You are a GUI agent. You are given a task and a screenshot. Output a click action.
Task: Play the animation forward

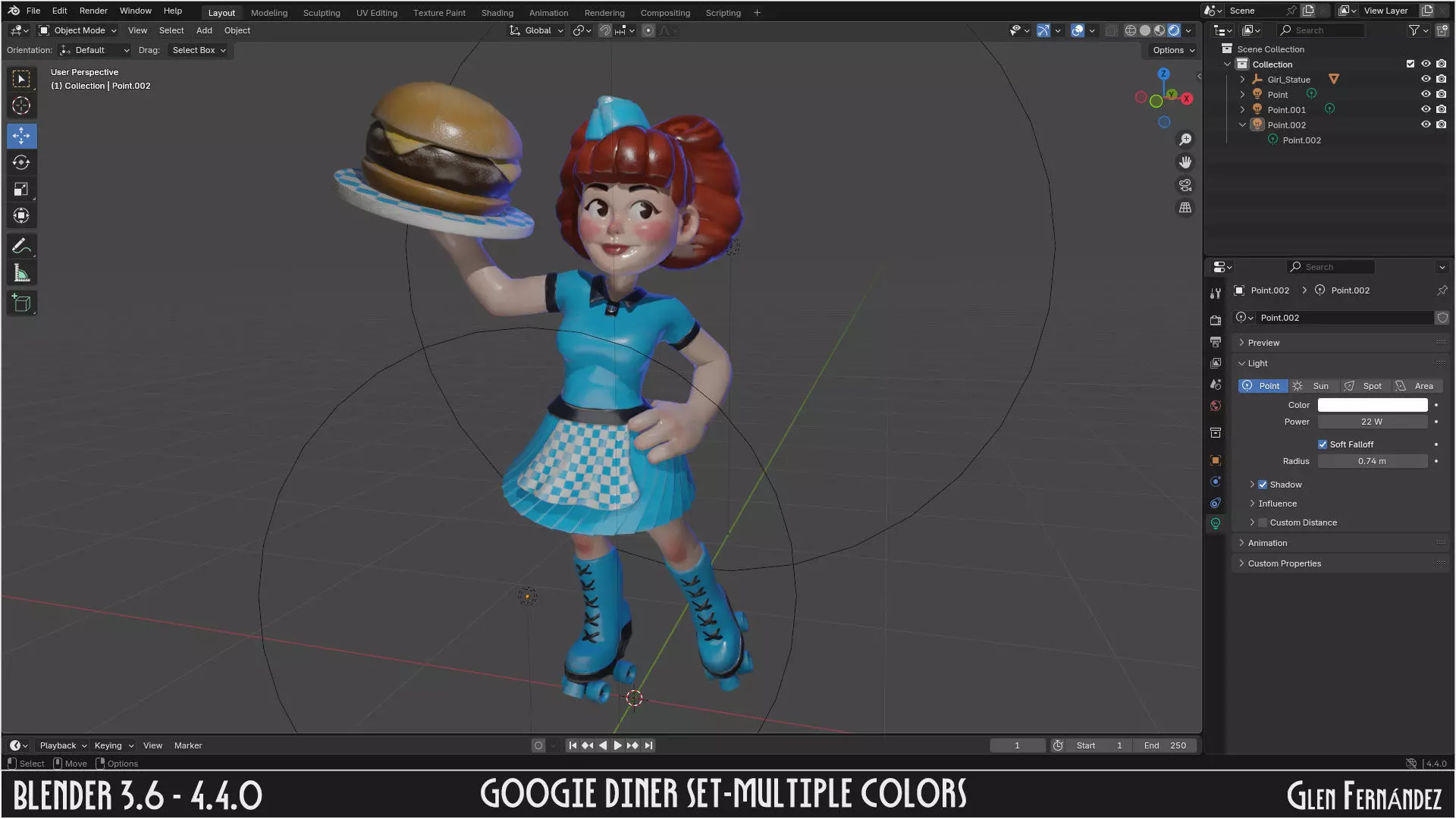click(617, 745)
